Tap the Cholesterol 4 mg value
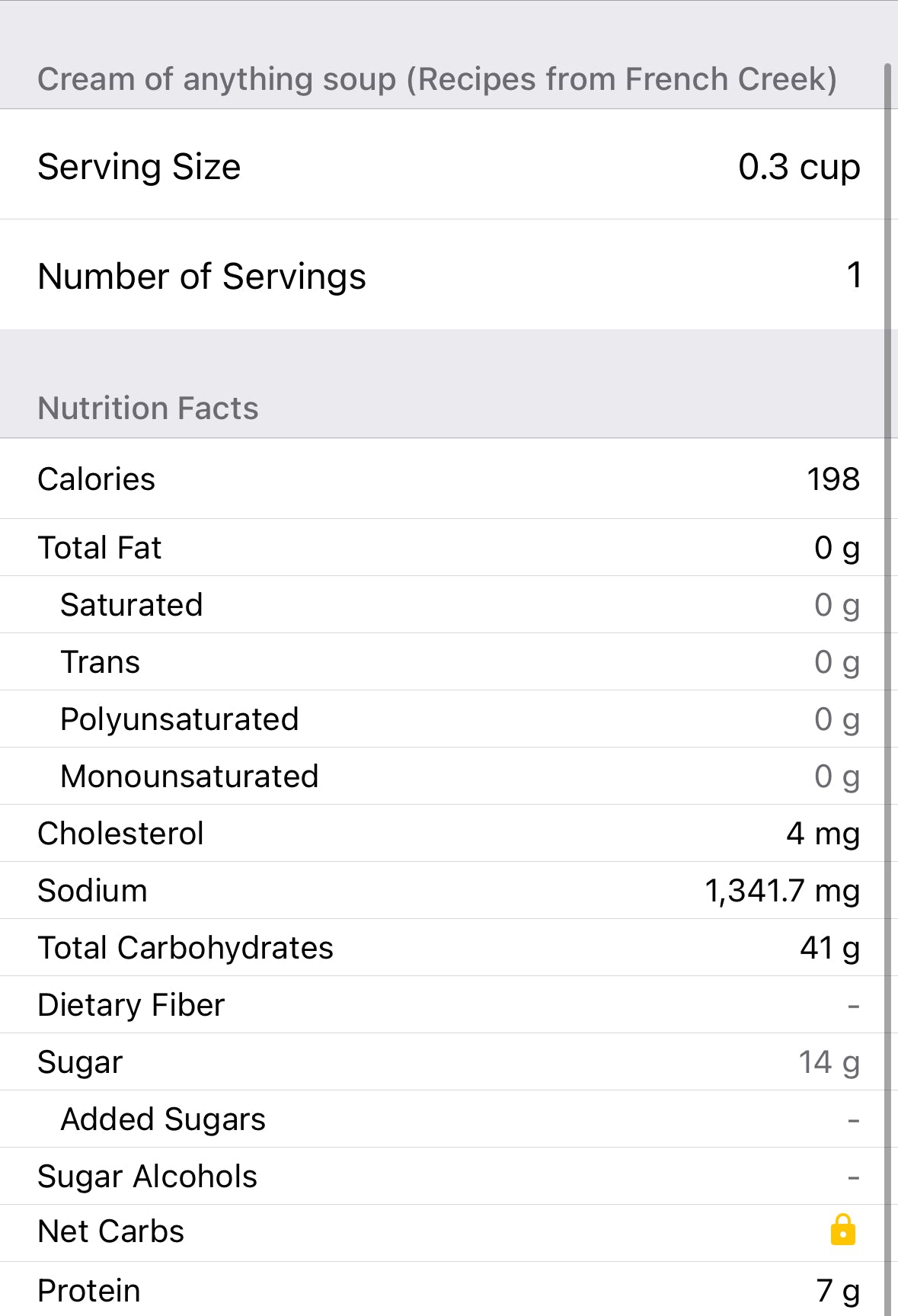Image resolution: width=898 pixels, height=1316 pixels. point(823,834)
